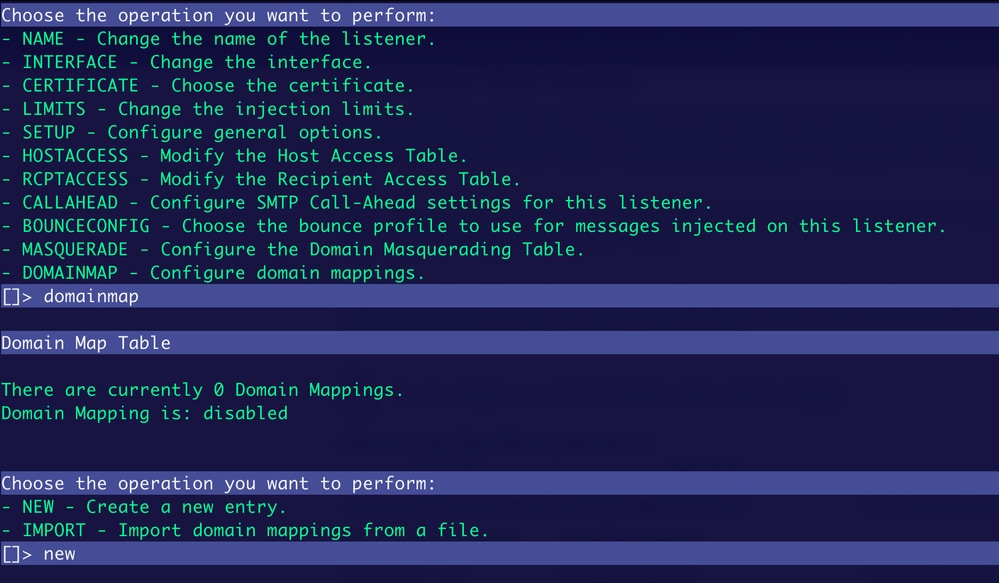Select the CALLAHEAD SMTP Call-Ahead entry
The image size is (999, 583).
click(356, 203)
